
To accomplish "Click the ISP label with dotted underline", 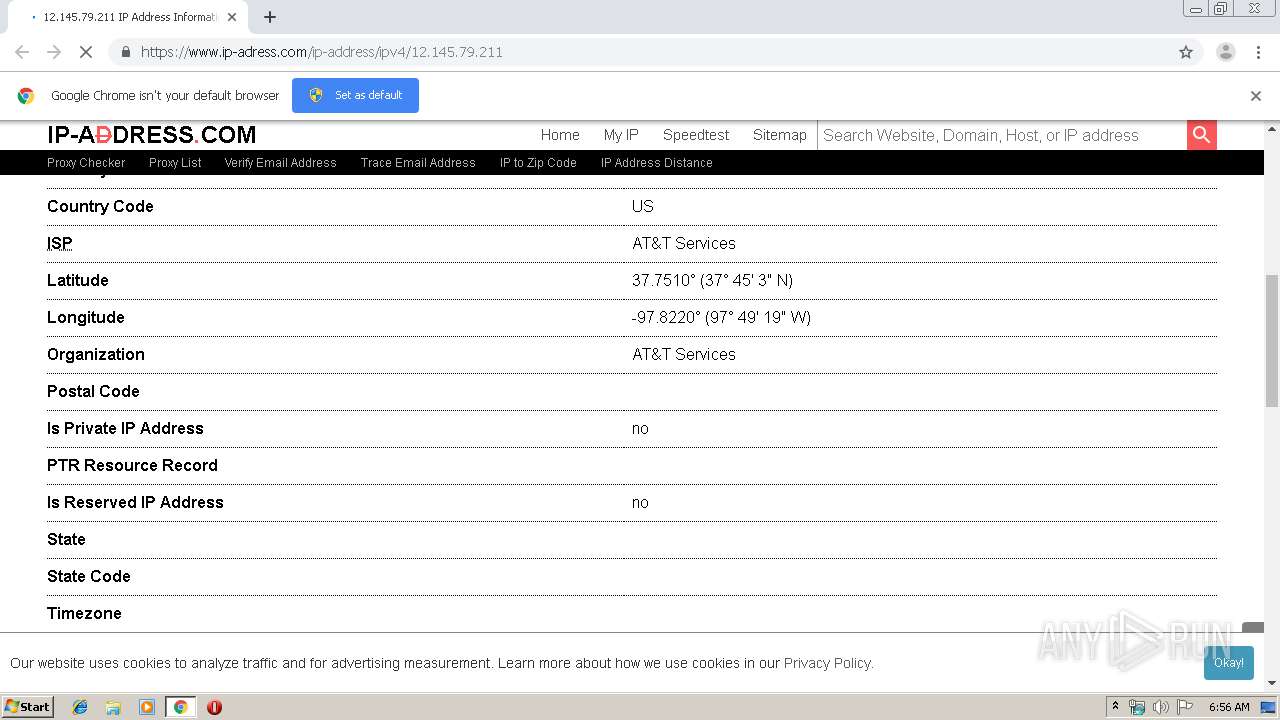I will pyautogui.click(x=59, y=243).
